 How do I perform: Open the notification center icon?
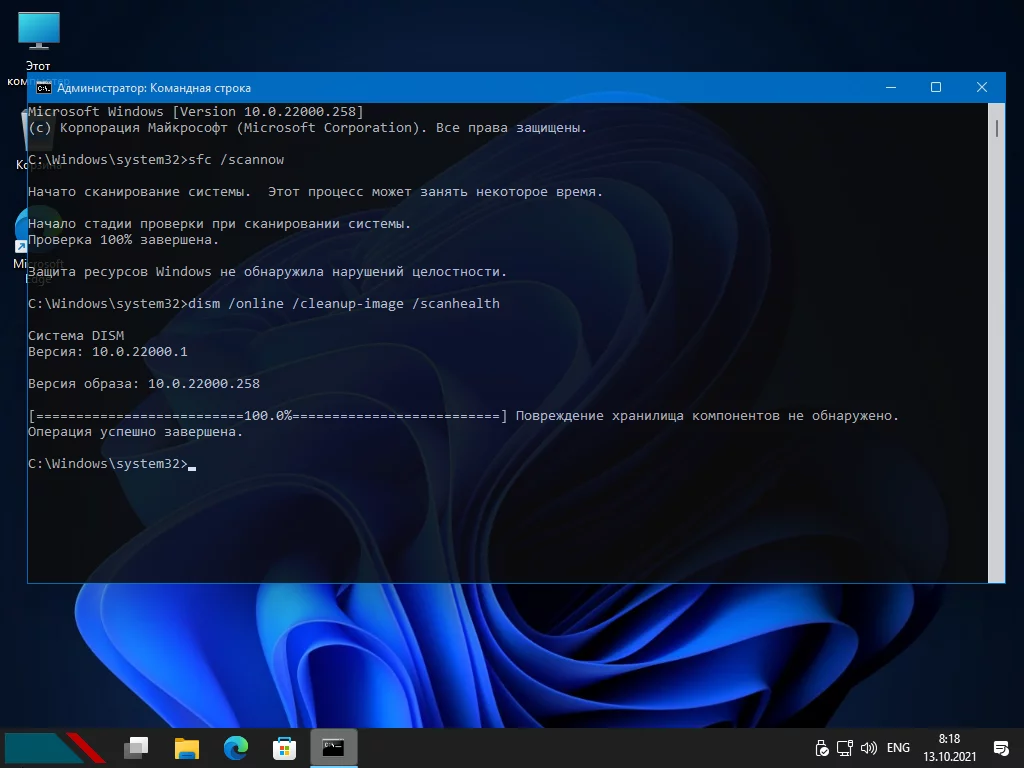click(1001, 748)
